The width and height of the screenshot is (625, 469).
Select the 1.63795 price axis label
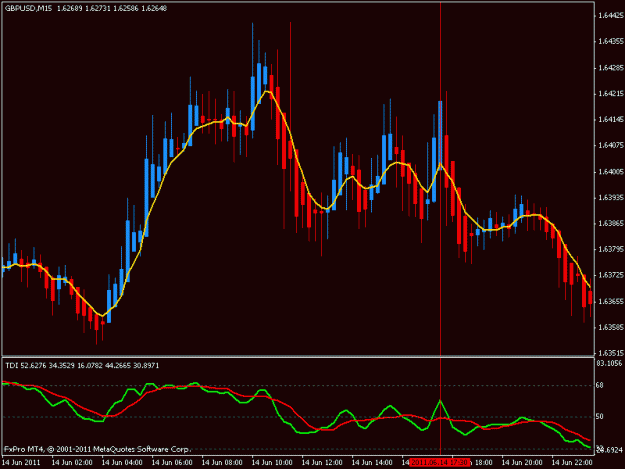[610, 249]
